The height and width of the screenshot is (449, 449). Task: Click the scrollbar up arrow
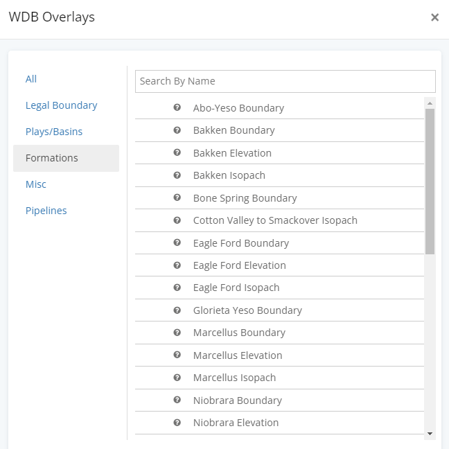pos(430,103)
